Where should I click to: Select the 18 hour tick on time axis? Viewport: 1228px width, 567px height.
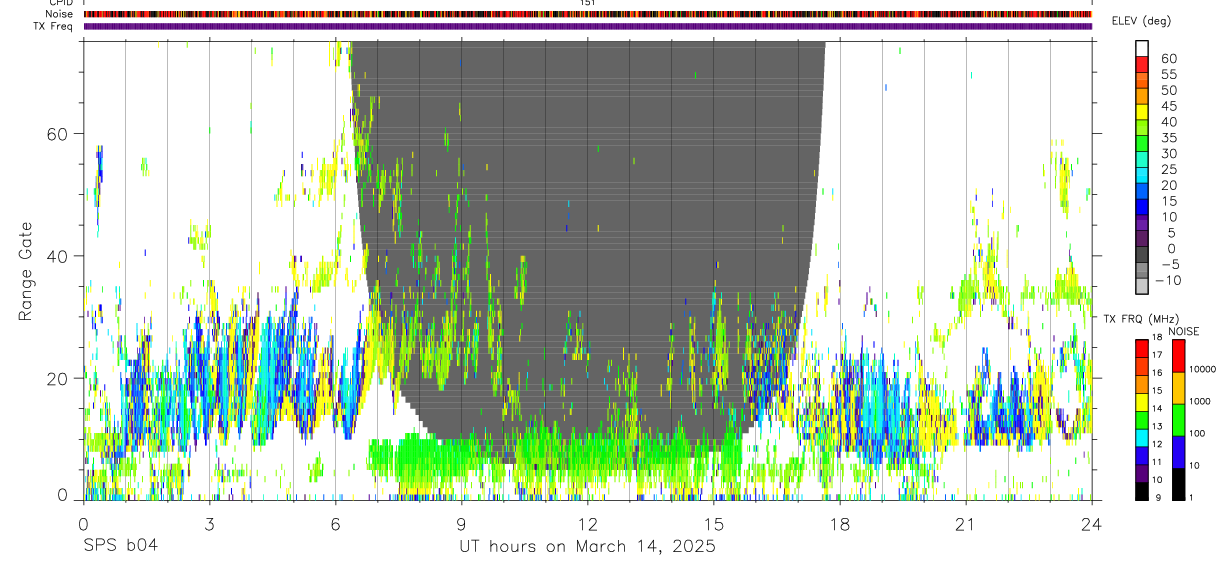(840, 523)
